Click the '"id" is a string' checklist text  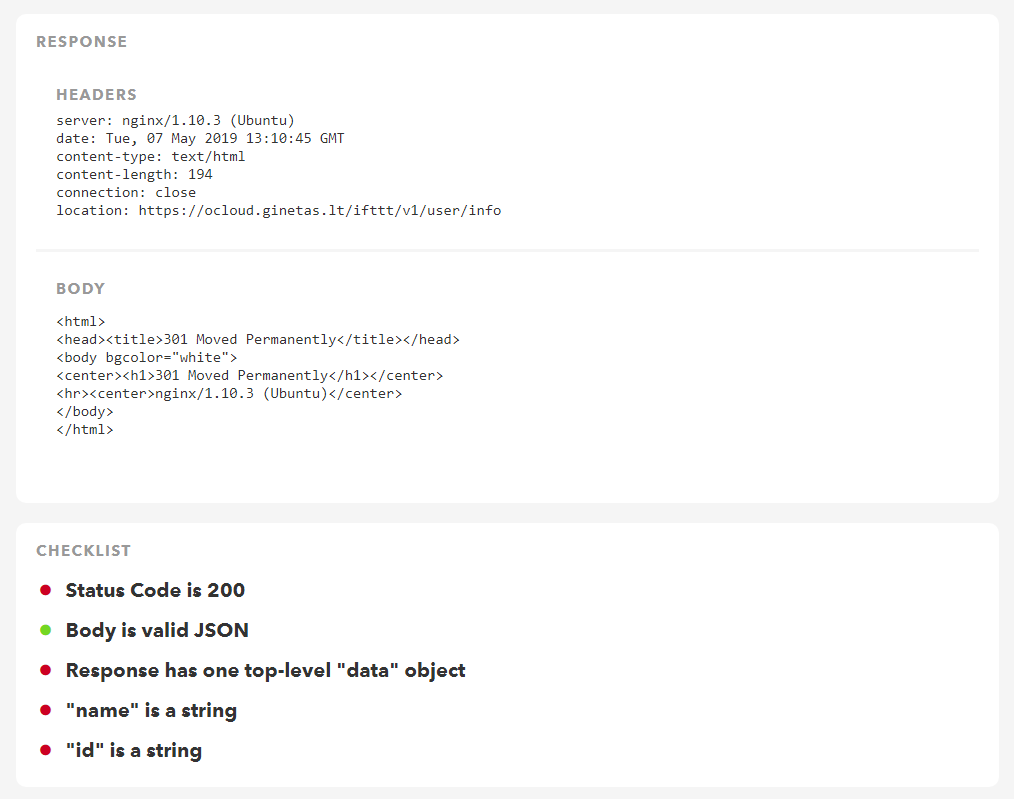coord(134,751)
